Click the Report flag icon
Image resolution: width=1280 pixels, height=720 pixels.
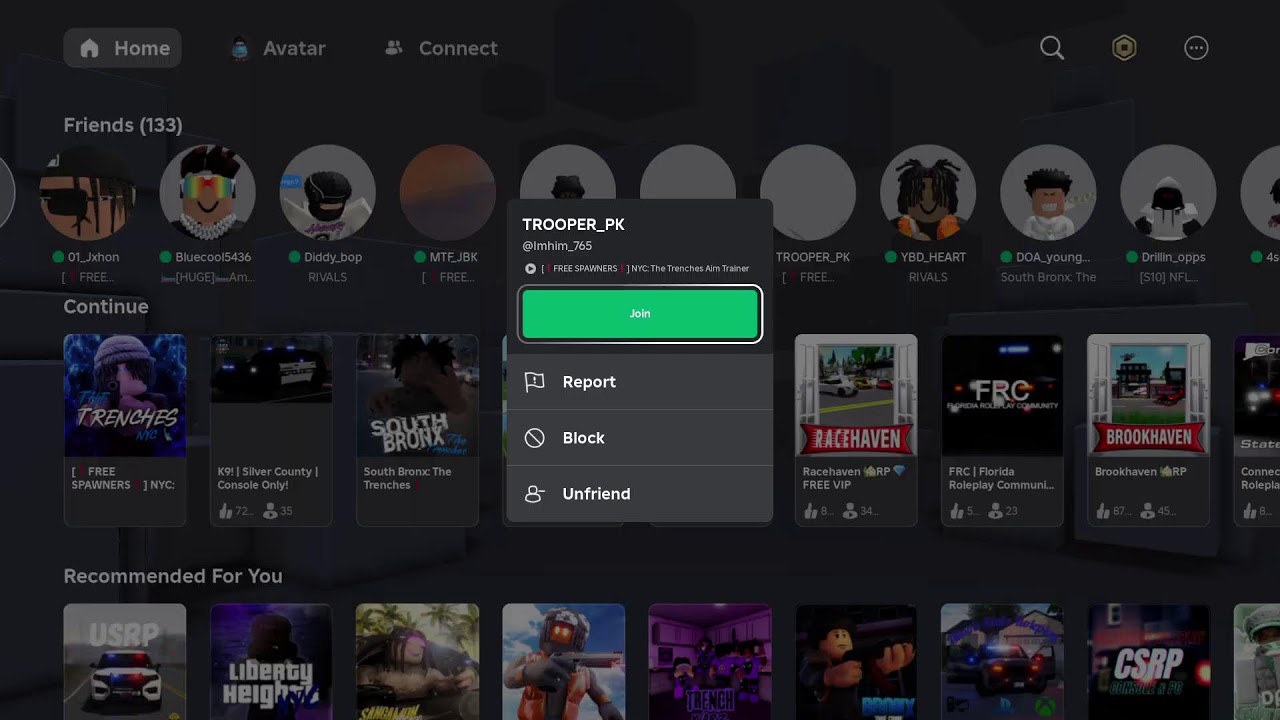click(535, 382)
